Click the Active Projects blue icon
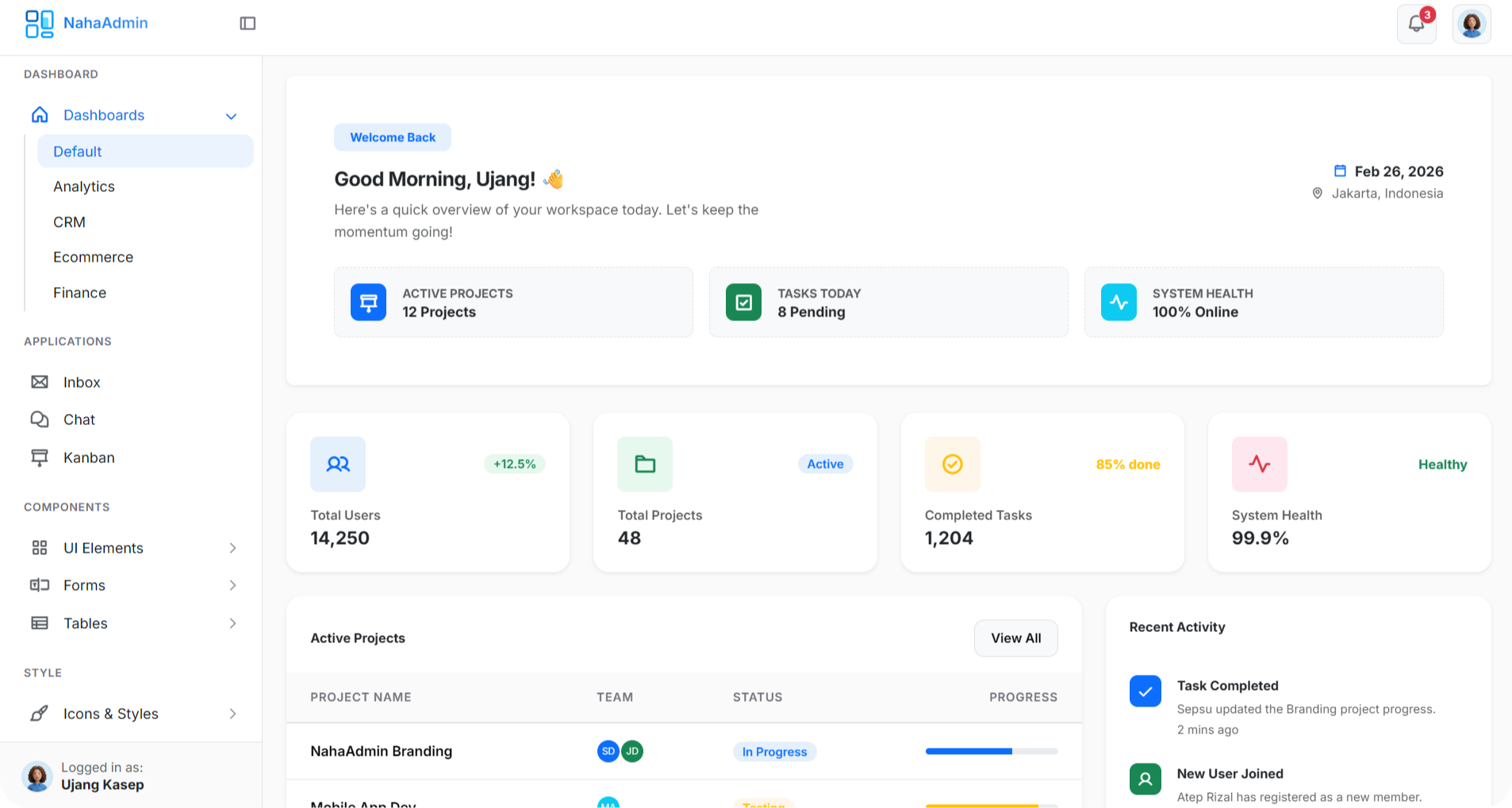The height and width of the screenshot is (808, 1512). coord(368,302)
